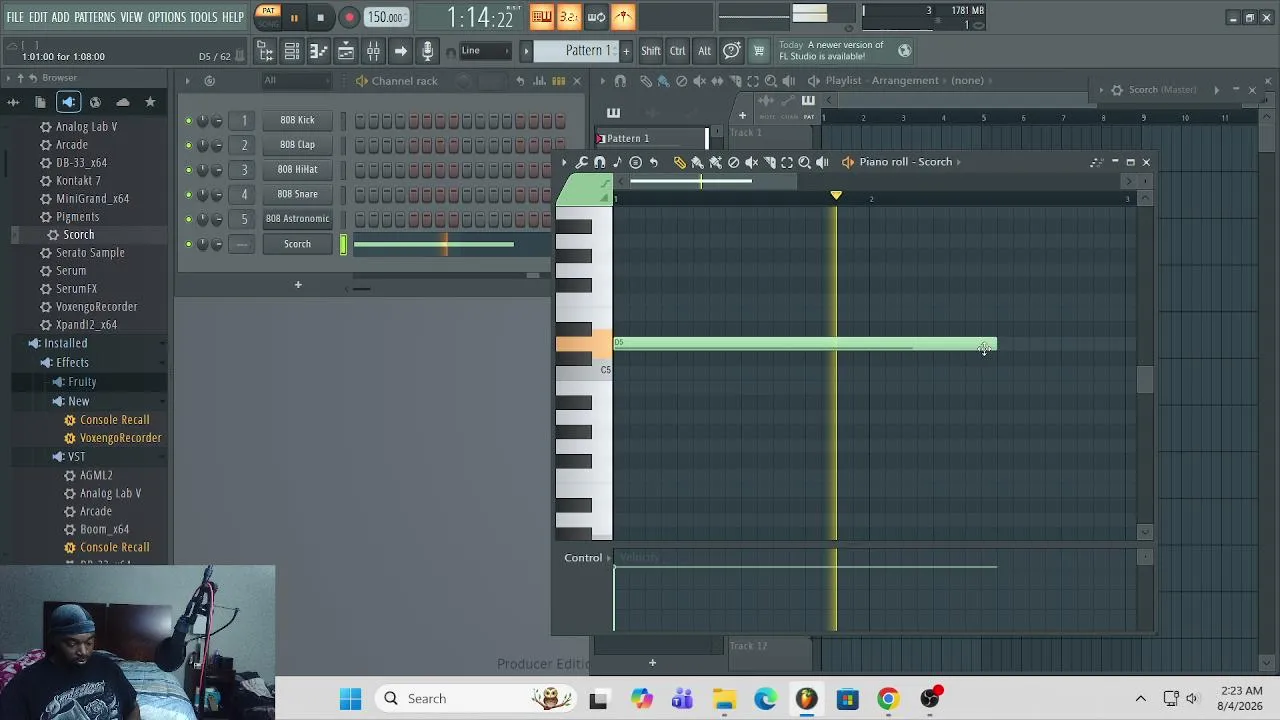
Task: Open the Edit menu
Action: point(38,17)
